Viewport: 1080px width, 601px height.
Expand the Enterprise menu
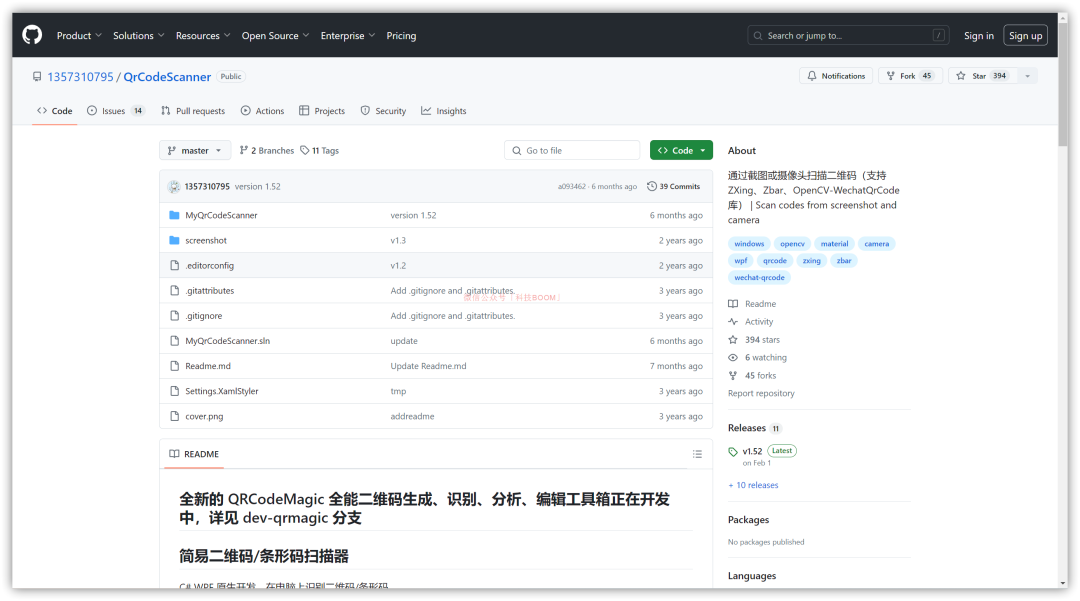coord(347,36)
